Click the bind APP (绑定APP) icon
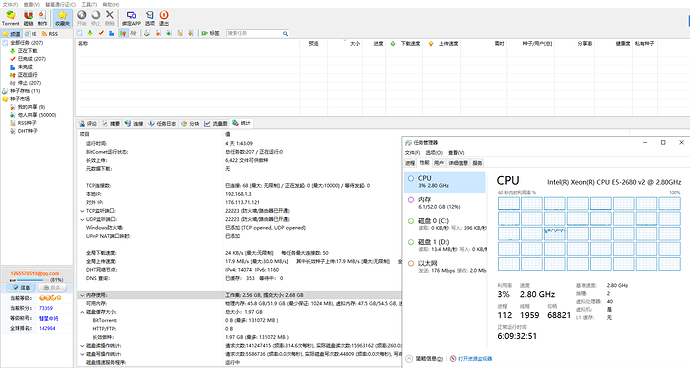The width and height of the screenshot is (690, 368). pyautogui.click(x=131, y=18)
